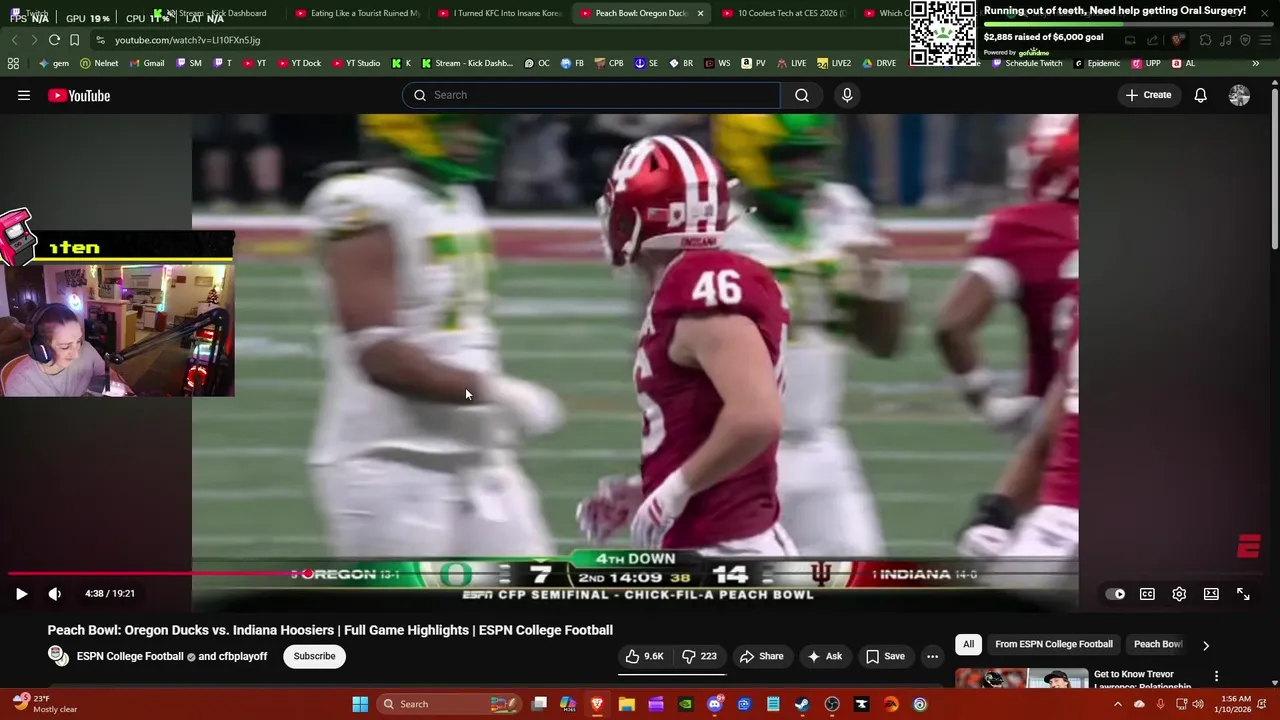
Task: Expand the hidden bookmarks chevron
Action: point(1255,63)
